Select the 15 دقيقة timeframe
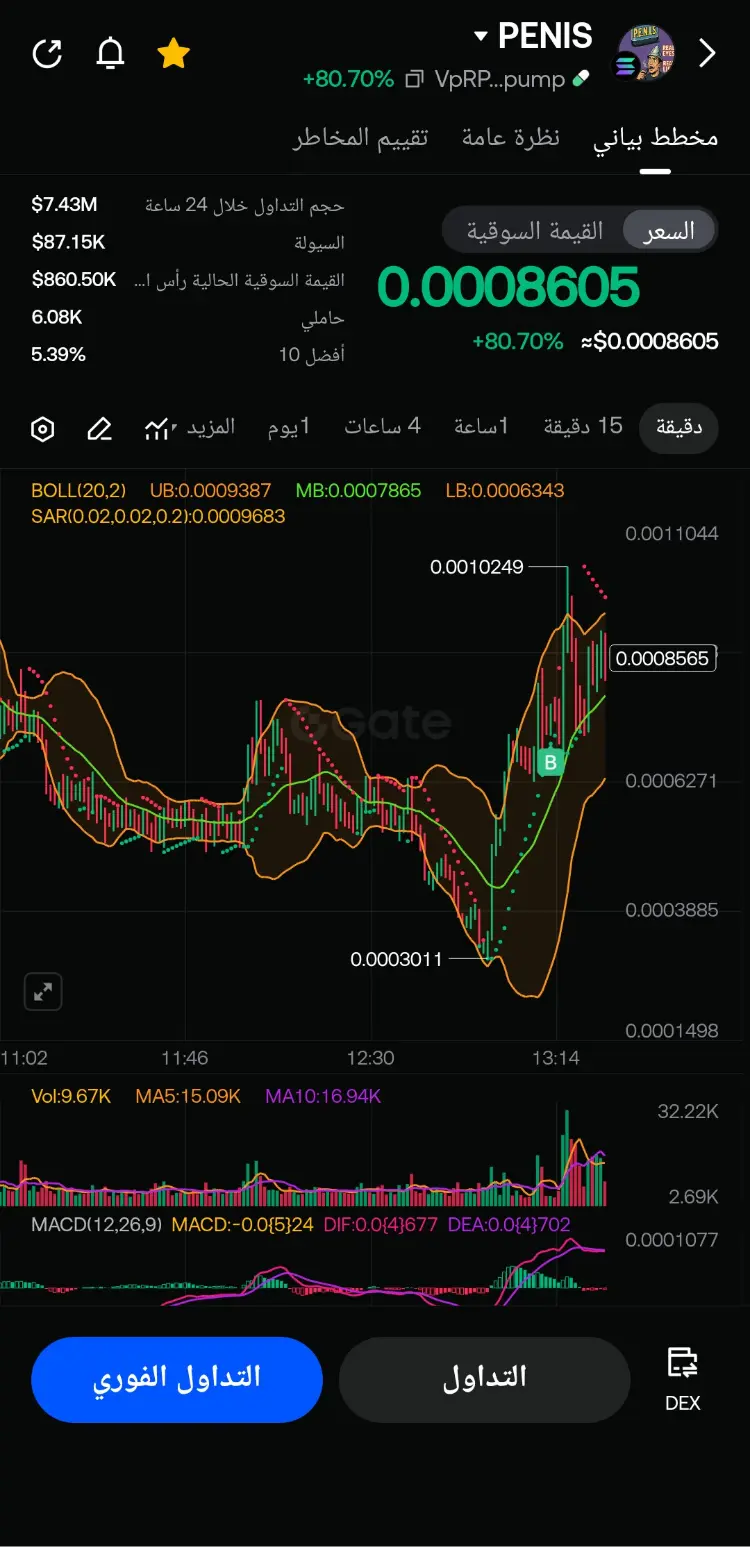The width and height of the screenshot is (750, 1547). [583, 427]
